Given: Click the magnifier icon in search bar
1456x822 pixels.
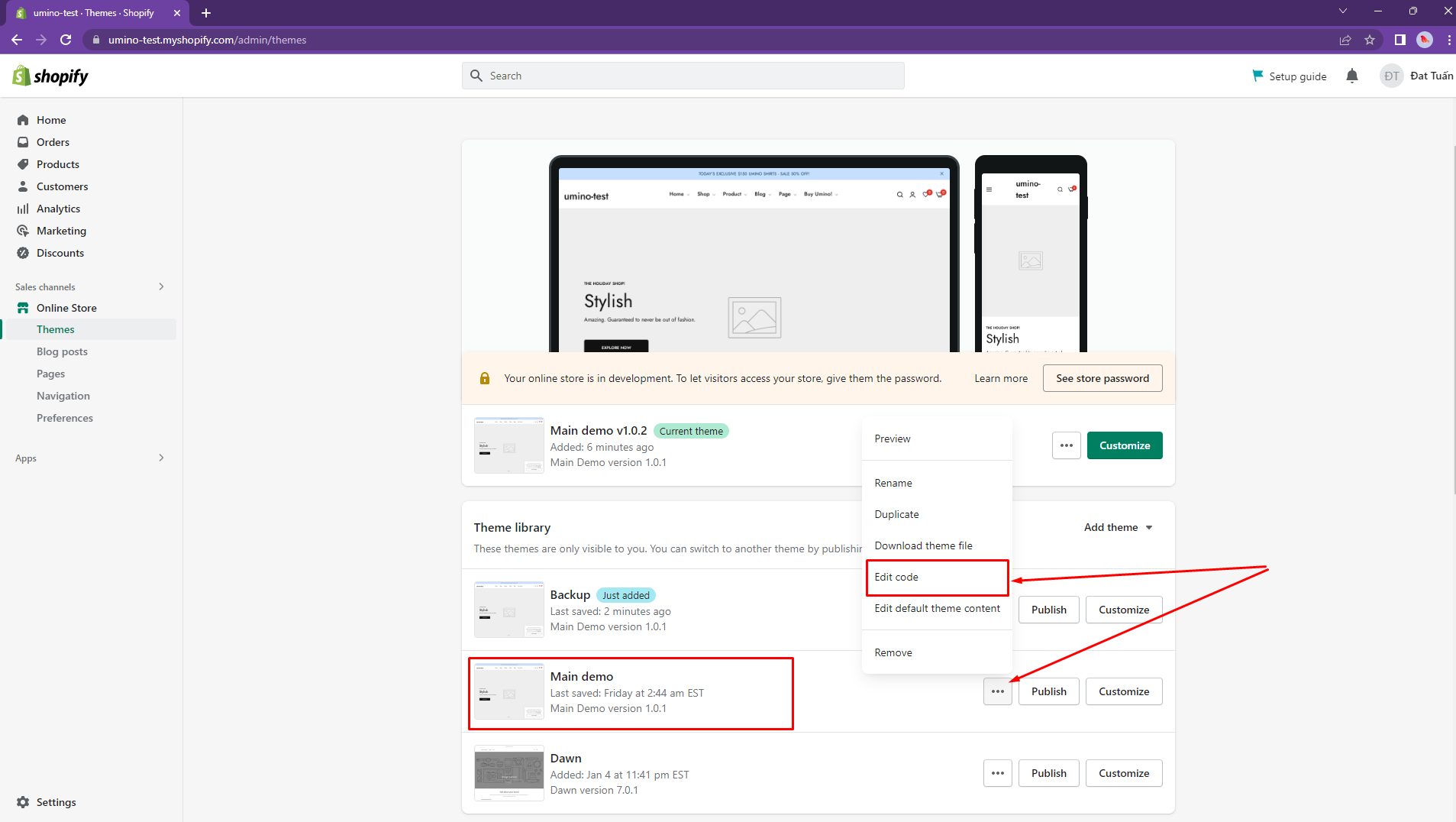Looking at the screenshot, I should point(476,76).
